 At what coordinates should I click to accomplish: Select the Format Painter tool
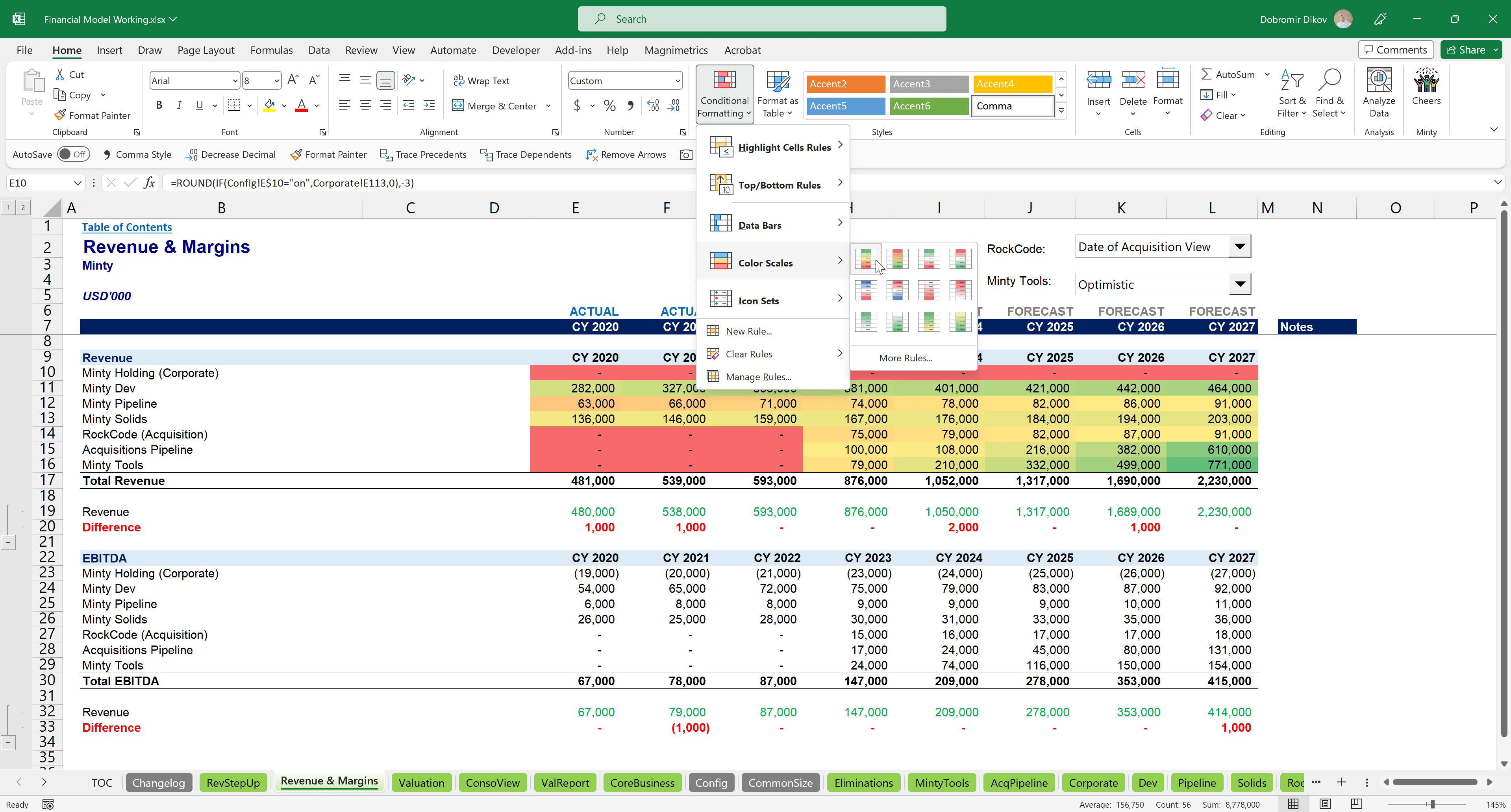pyautogui.click(x=92, y=115)
